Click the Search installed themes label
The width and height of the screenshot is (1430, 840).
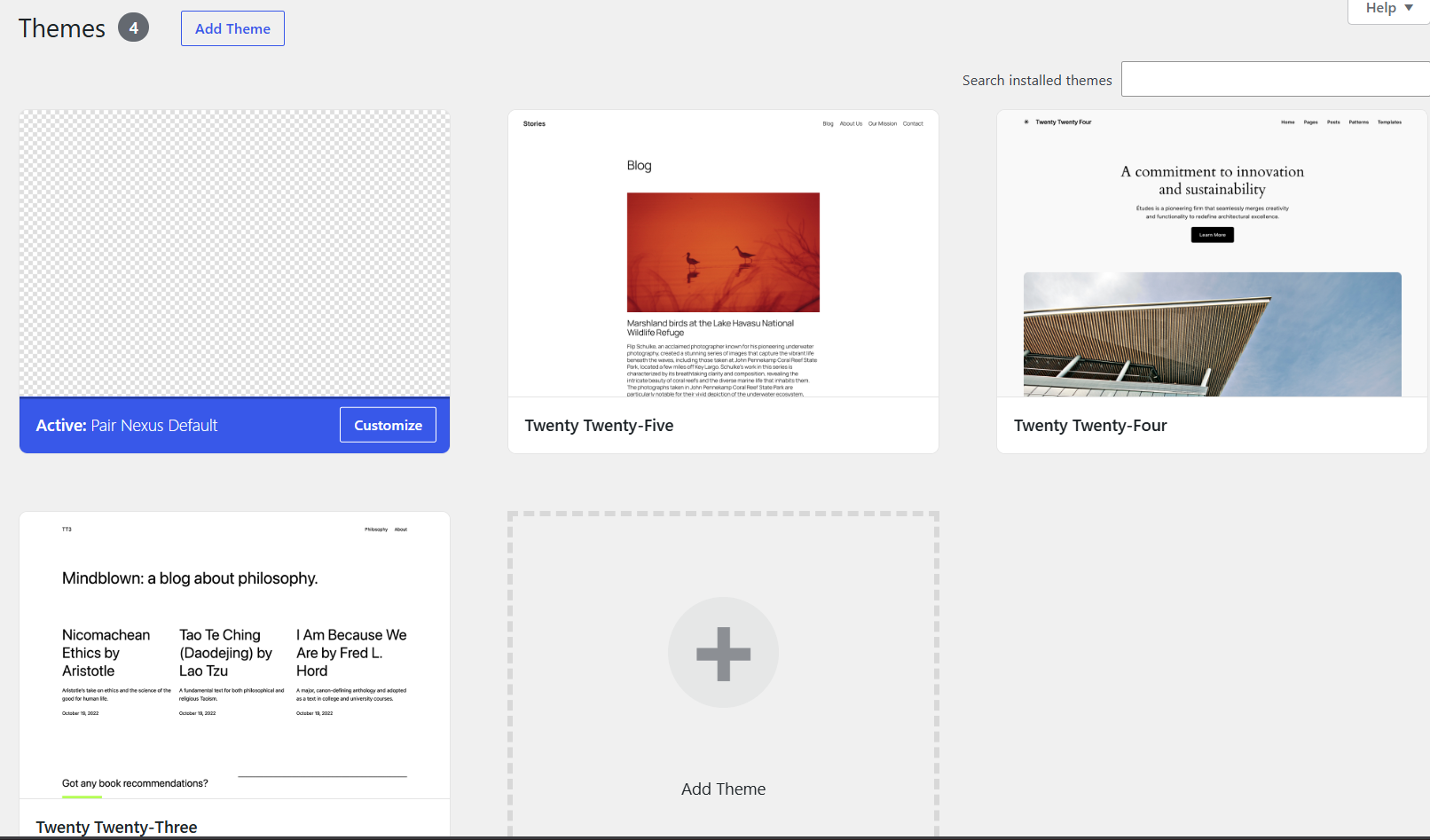[x=1037, y=80]
